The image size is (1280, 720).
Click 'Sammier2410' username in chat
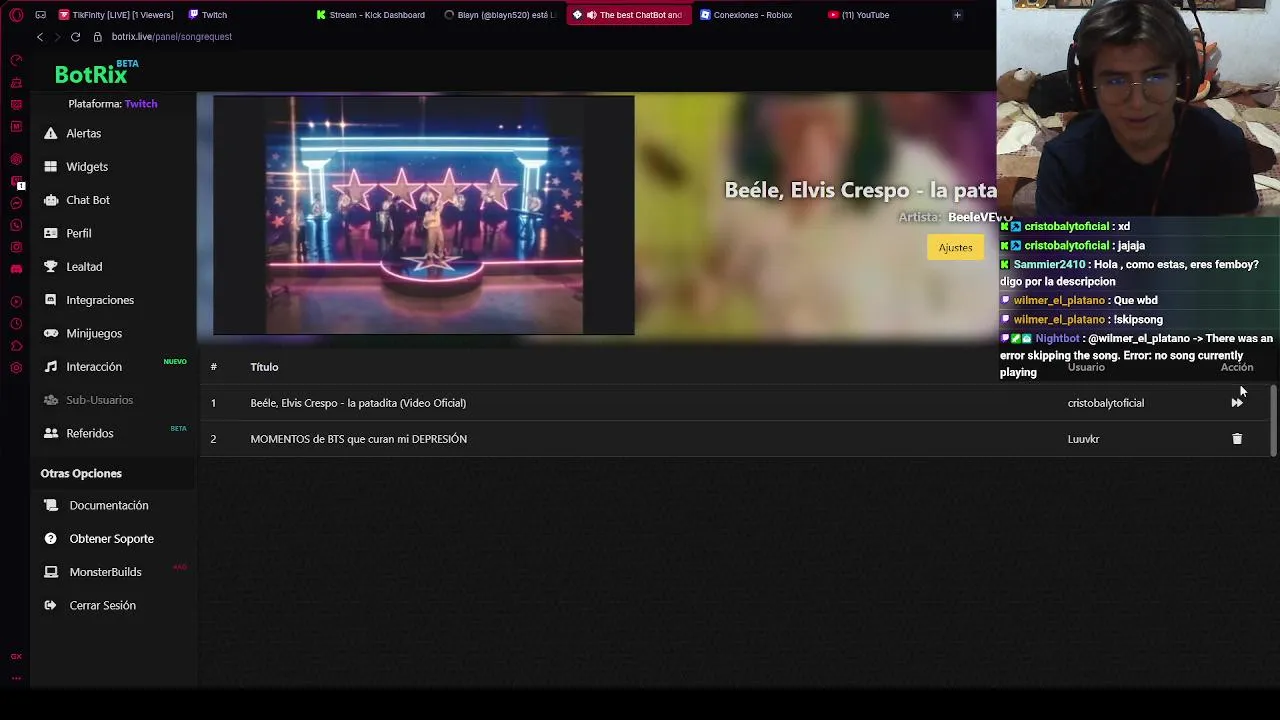point(1049,264)
